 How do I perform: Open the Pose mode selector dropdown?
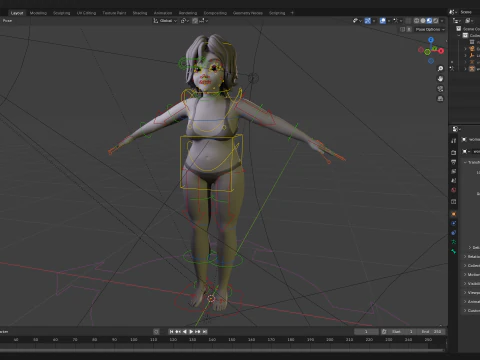pos(7,21)
